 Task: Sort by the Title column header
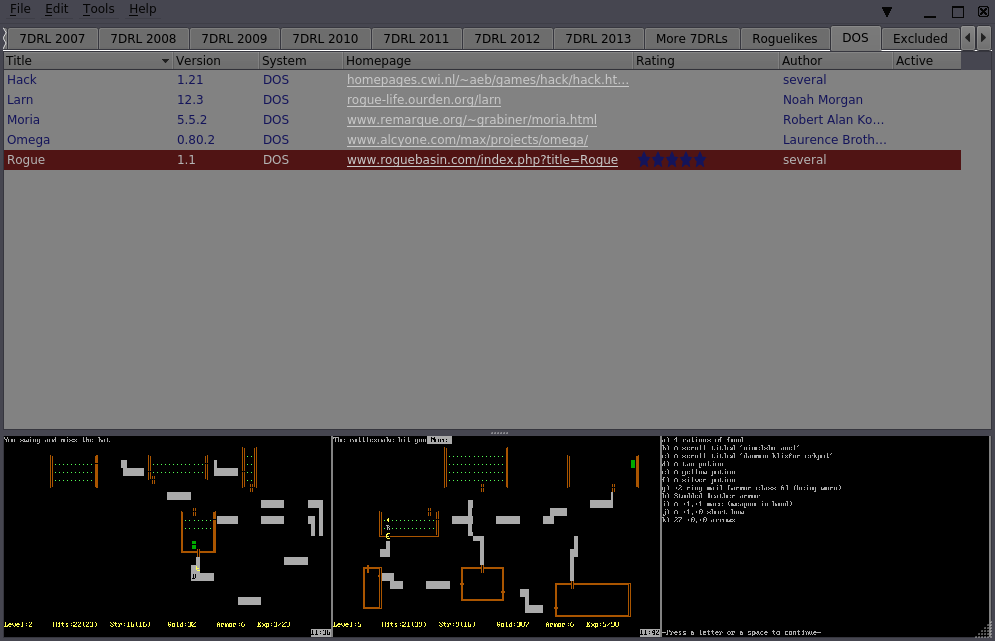88,61
